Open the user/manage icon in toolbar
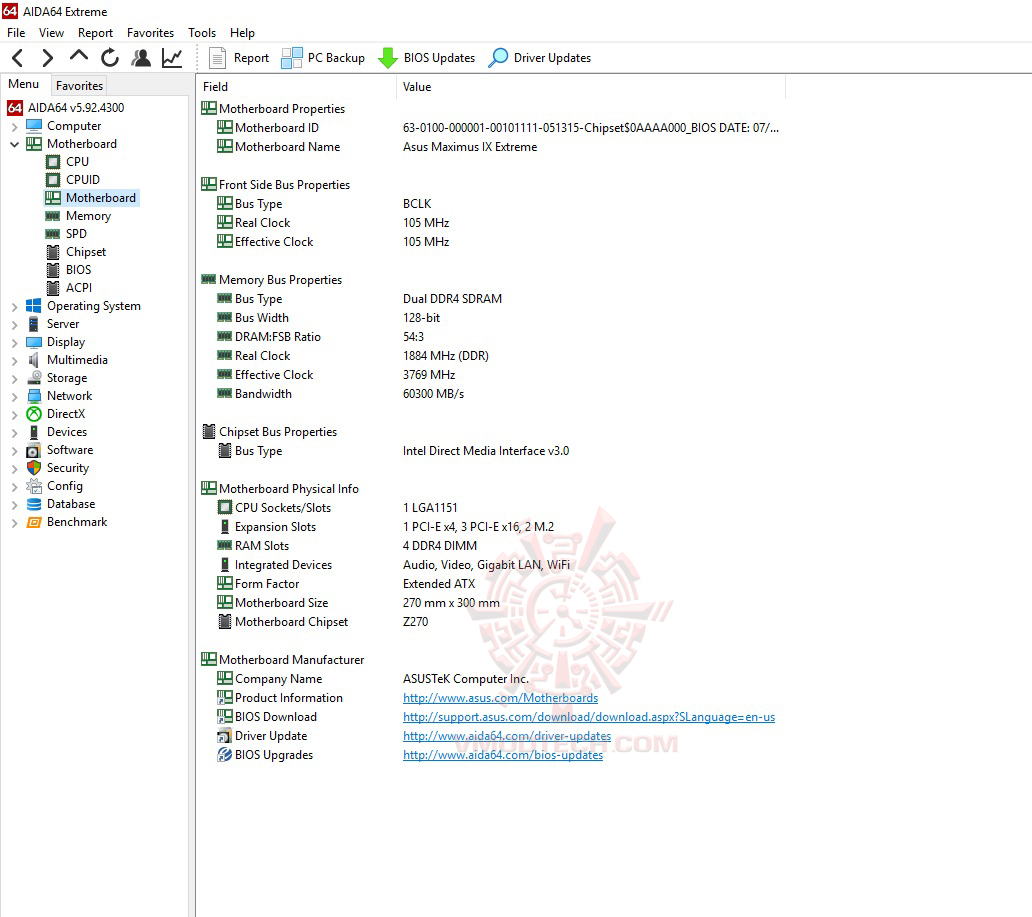Screen dimensions: 1032x917 141,58
